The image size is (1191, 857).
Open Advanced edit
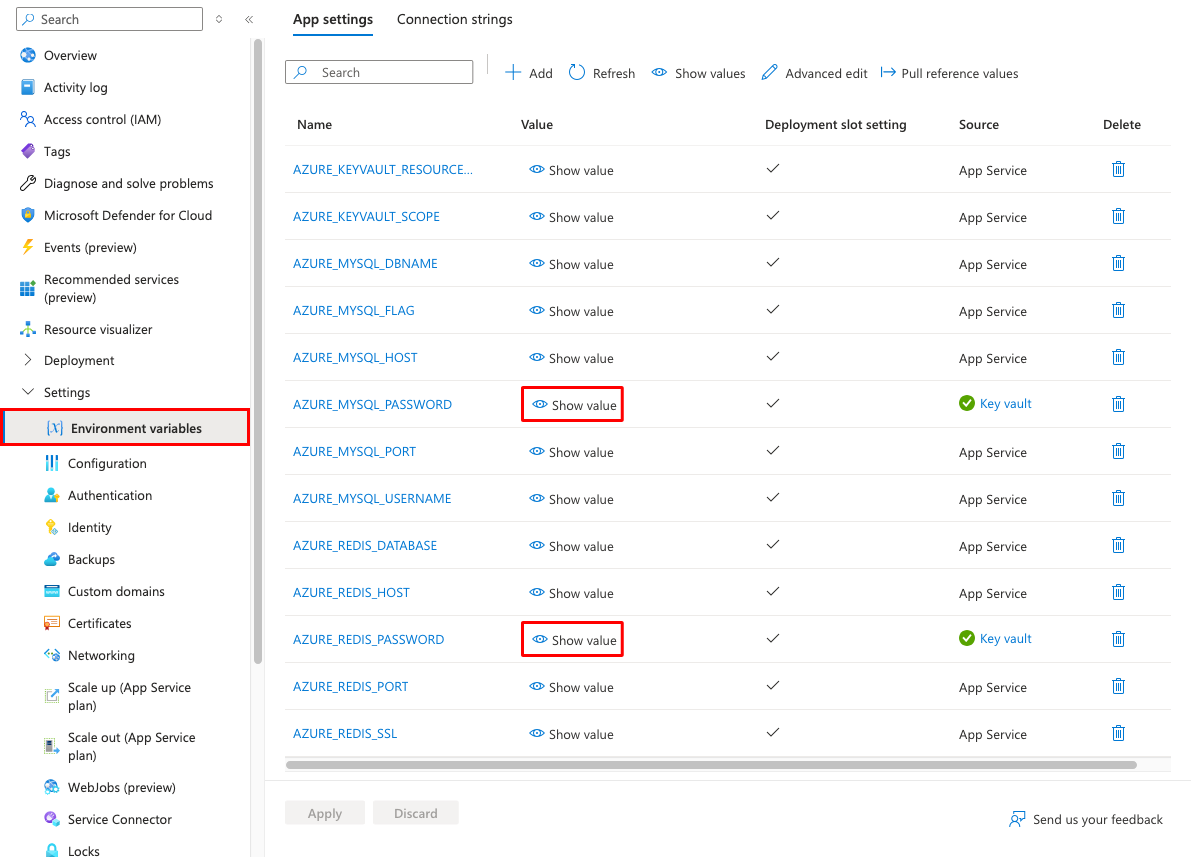coord(814,73)
